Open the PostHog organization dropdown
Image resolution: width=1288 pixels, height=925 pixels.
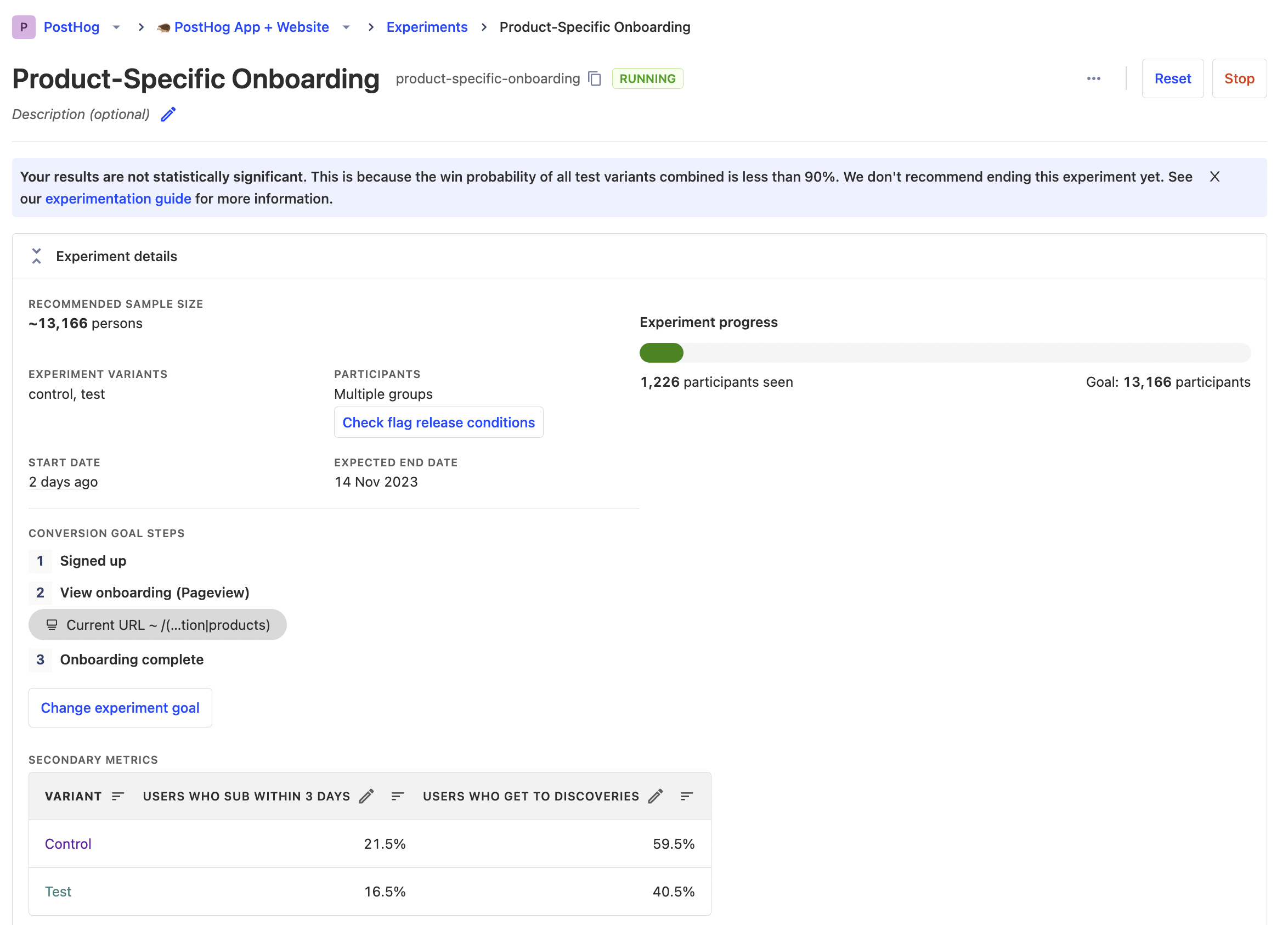point(116,27)
